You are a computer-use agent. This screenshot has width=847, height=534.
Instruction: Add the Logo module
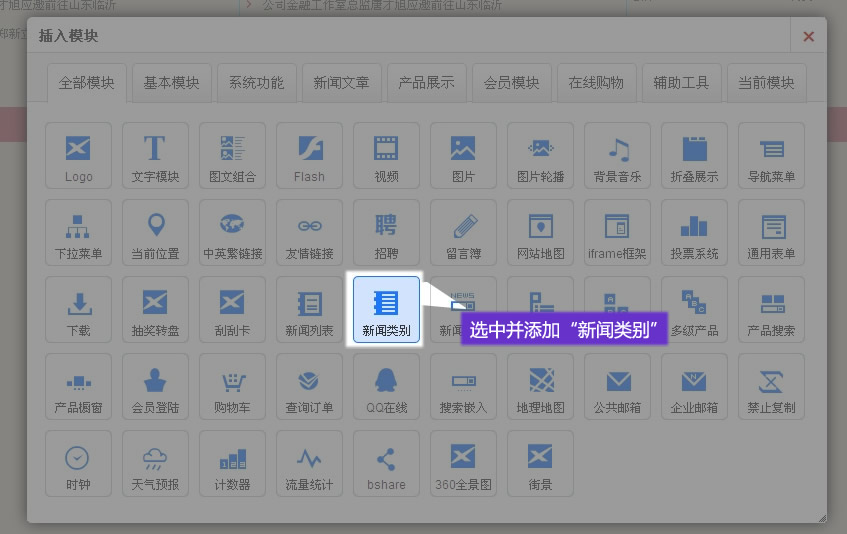78,155
